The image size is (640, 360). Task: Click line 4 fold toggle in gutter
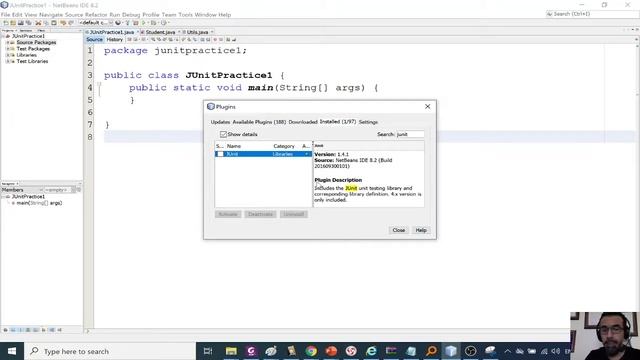pyautogui.click(x=99, y=84)
